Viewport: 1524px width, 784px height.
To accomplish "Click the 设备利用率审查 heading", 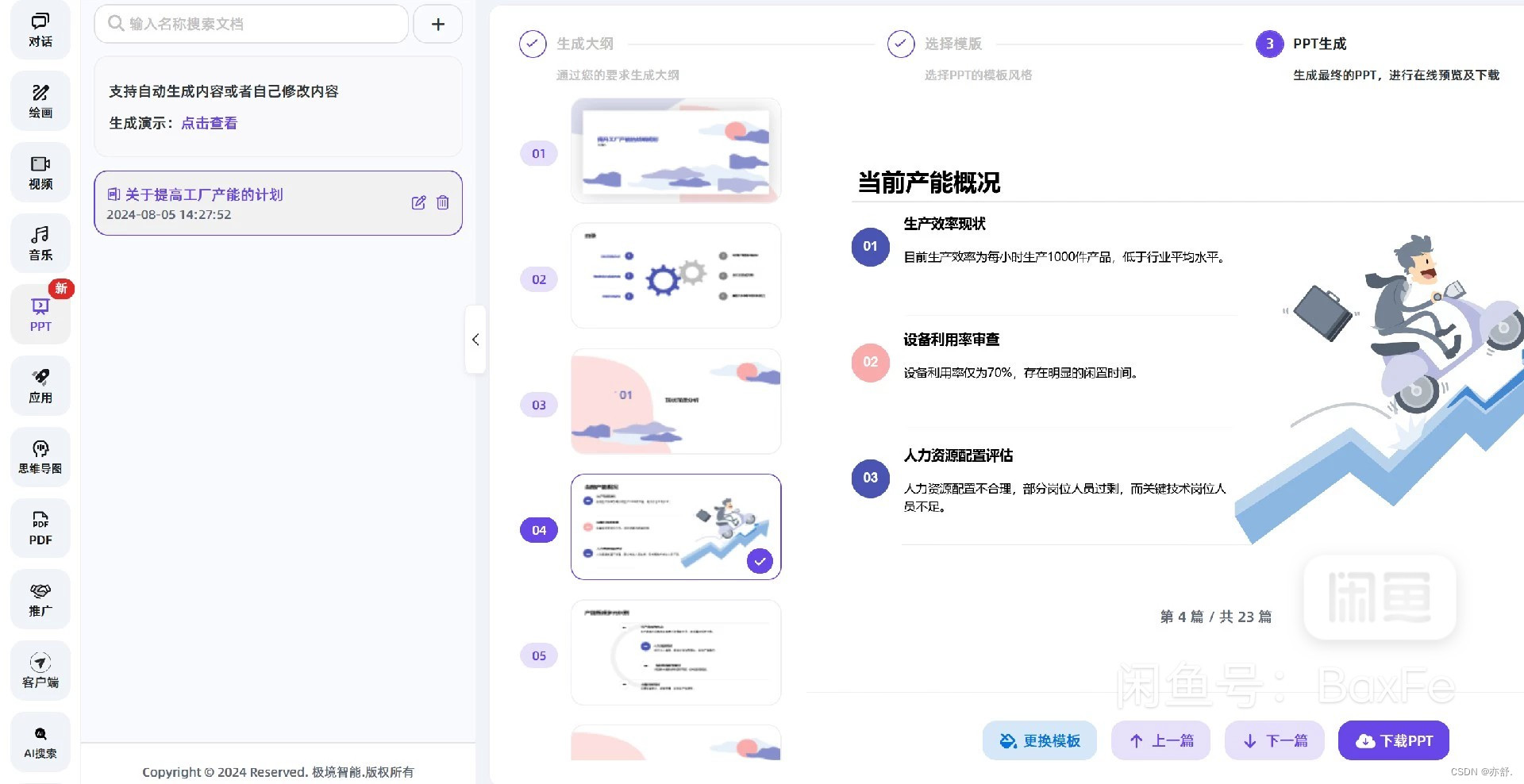I will point(951,340).
